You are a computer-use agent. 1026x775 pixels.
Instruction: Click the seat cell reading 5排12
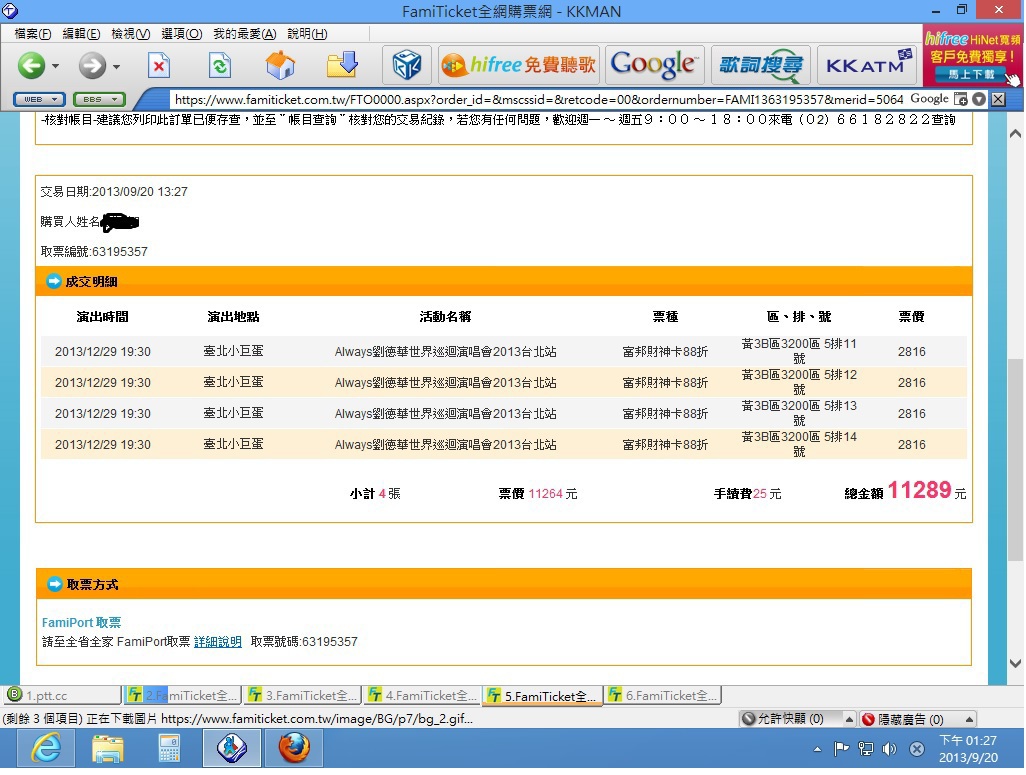coord(798,382)
